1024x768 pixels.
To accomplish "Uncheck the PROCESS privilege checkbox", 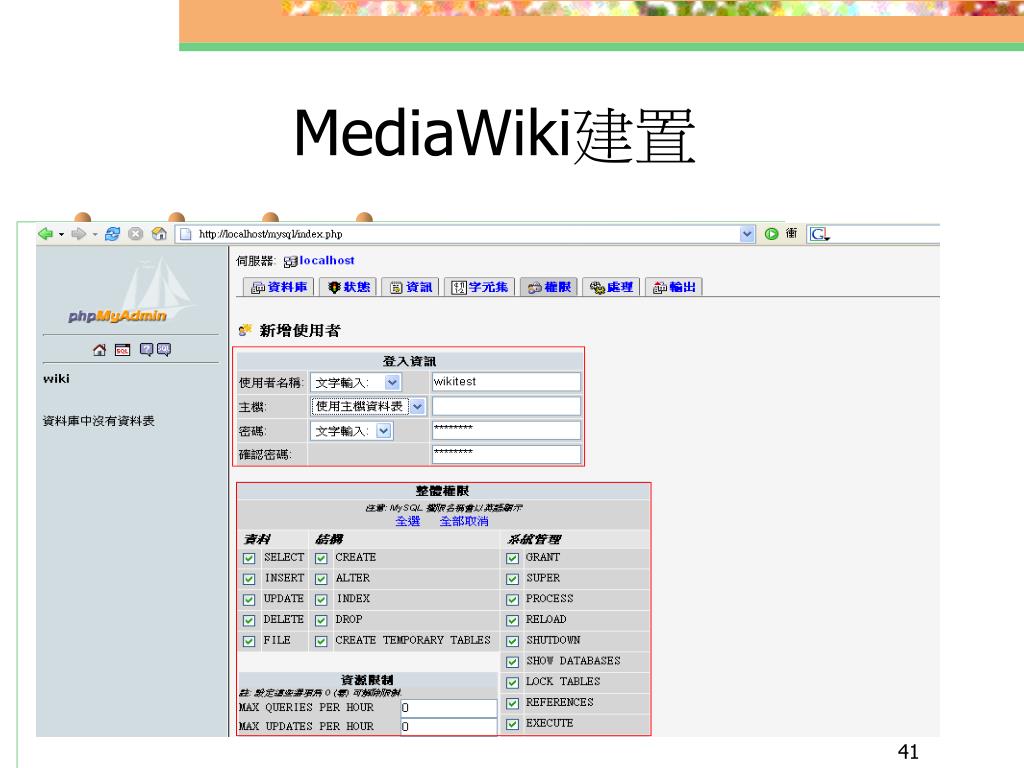I will (x=513, y=600).
